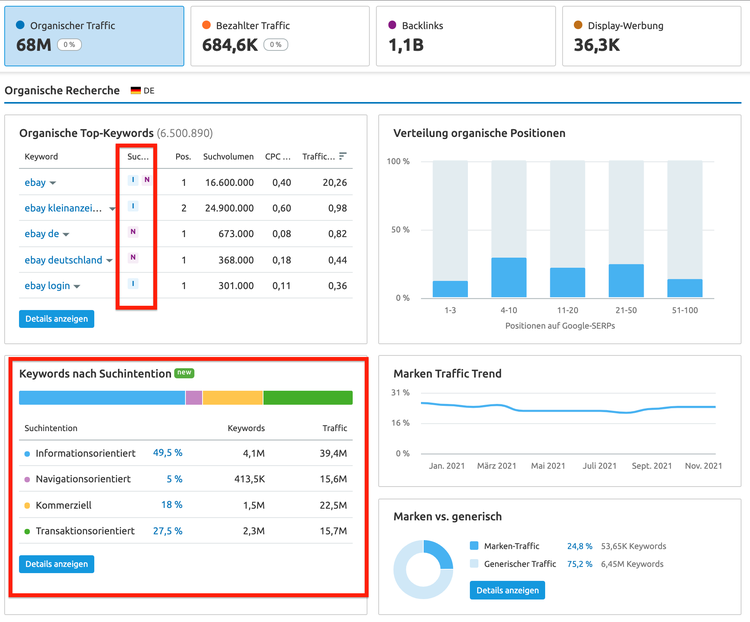Viewport: 750px width, 622px height.
Task: Click the truncated Suc… intent column header
Action: coord(138,156)
